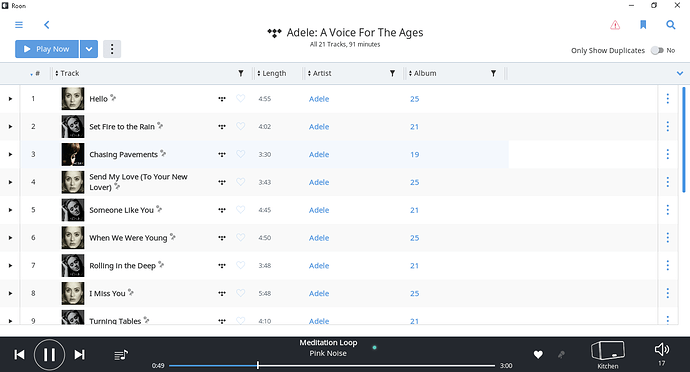
Task: Open the hamburger navigation menu
Action: point(19,25)
